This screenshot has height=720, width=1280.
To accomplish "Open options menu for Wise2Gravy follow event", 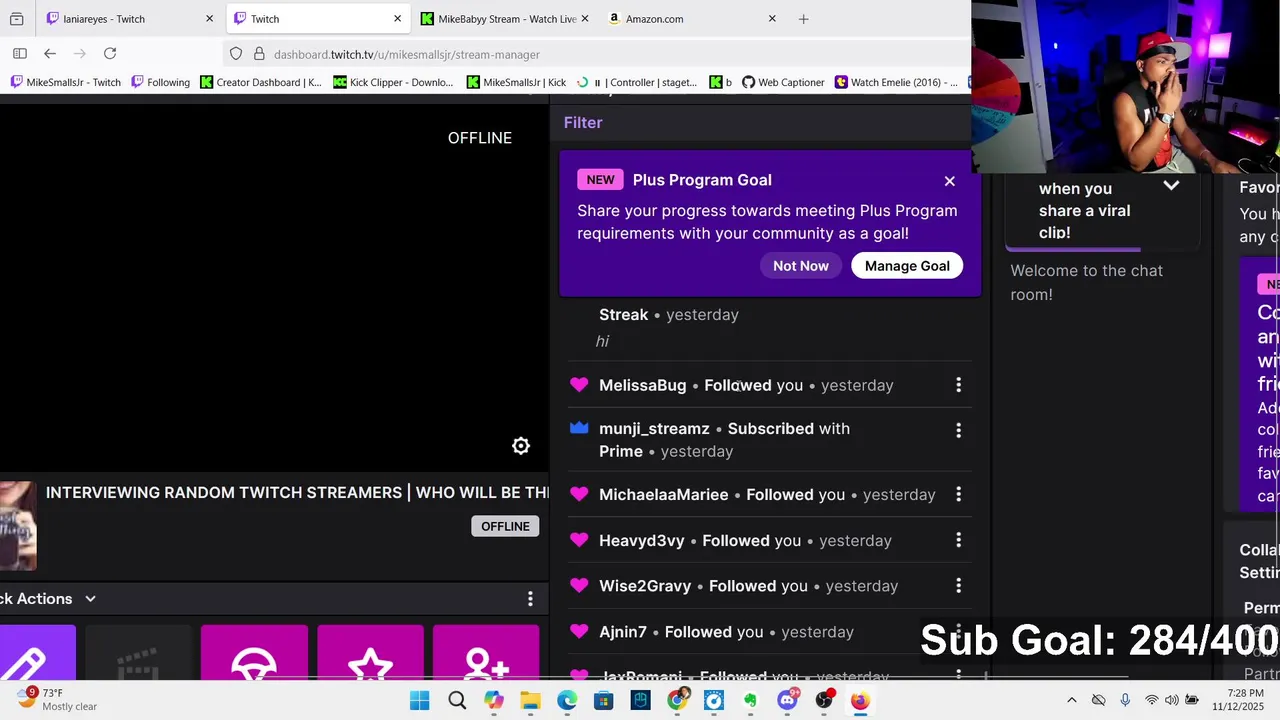I will (x=958, y=586).
